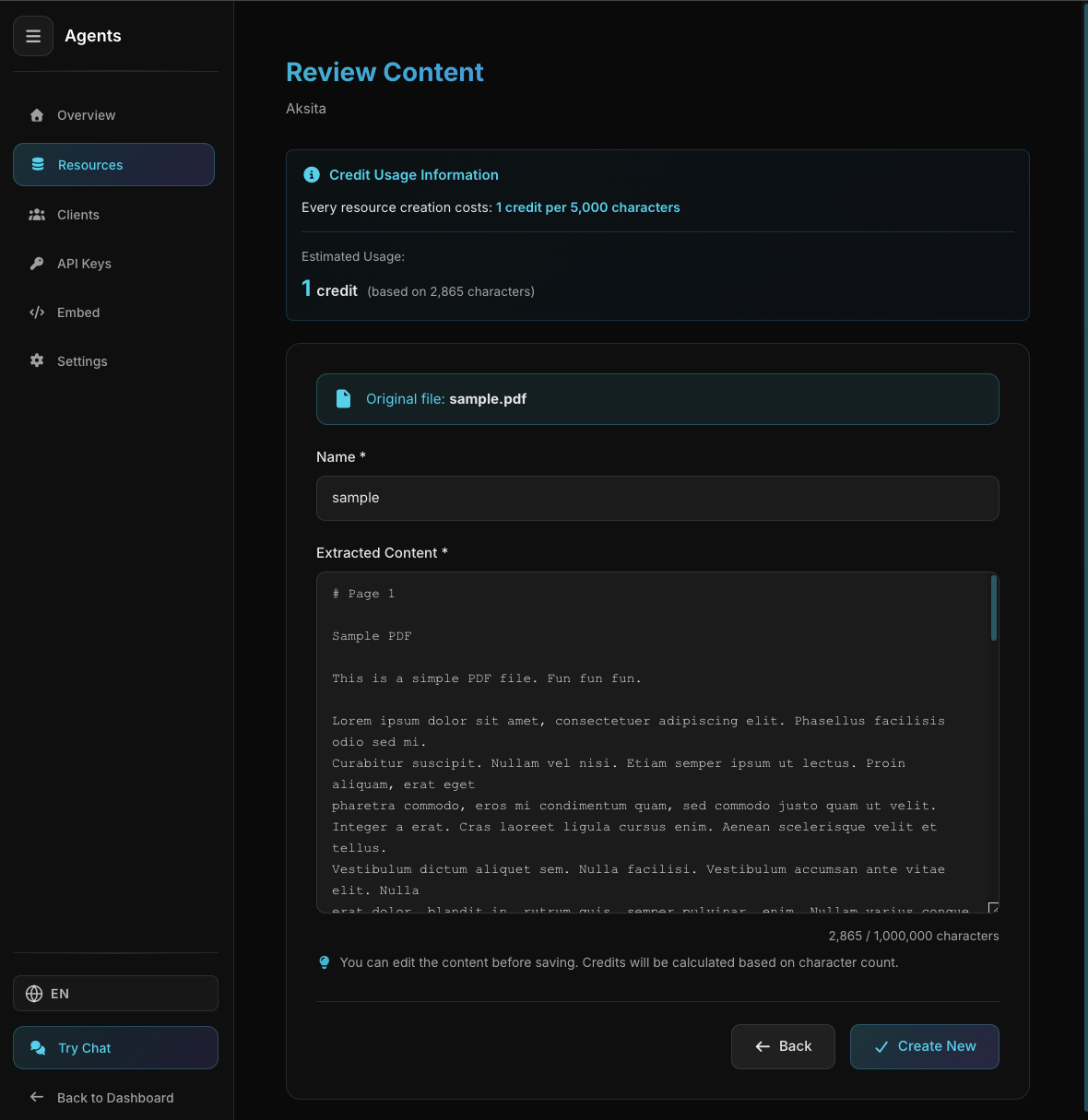Click the Resources database icon
The width and height of the screenshot is (1088, 1120).
point(38,165)
